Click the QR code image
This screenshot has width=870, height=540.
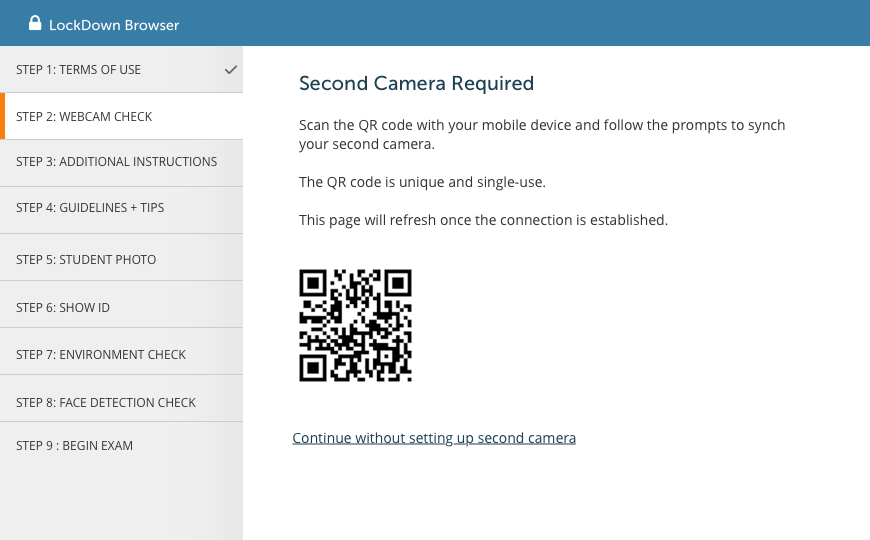355,325
